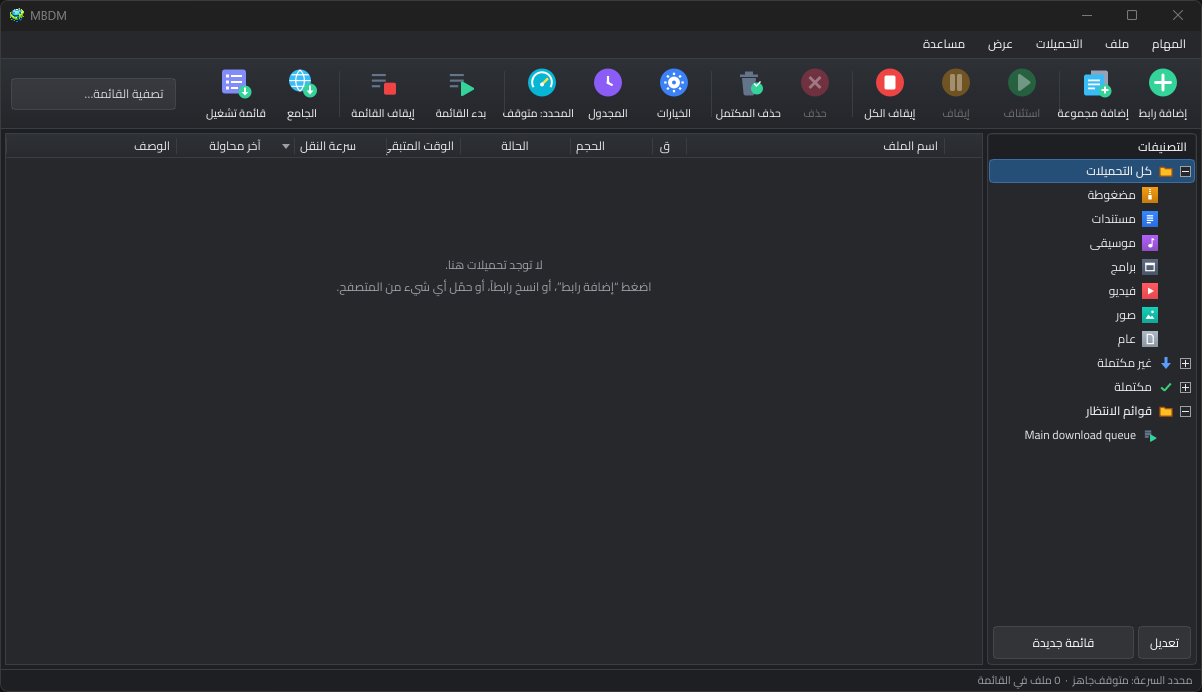Open Options (الخيارات) gear icon
The image size is (1202, 692).
tap(674, 83)
